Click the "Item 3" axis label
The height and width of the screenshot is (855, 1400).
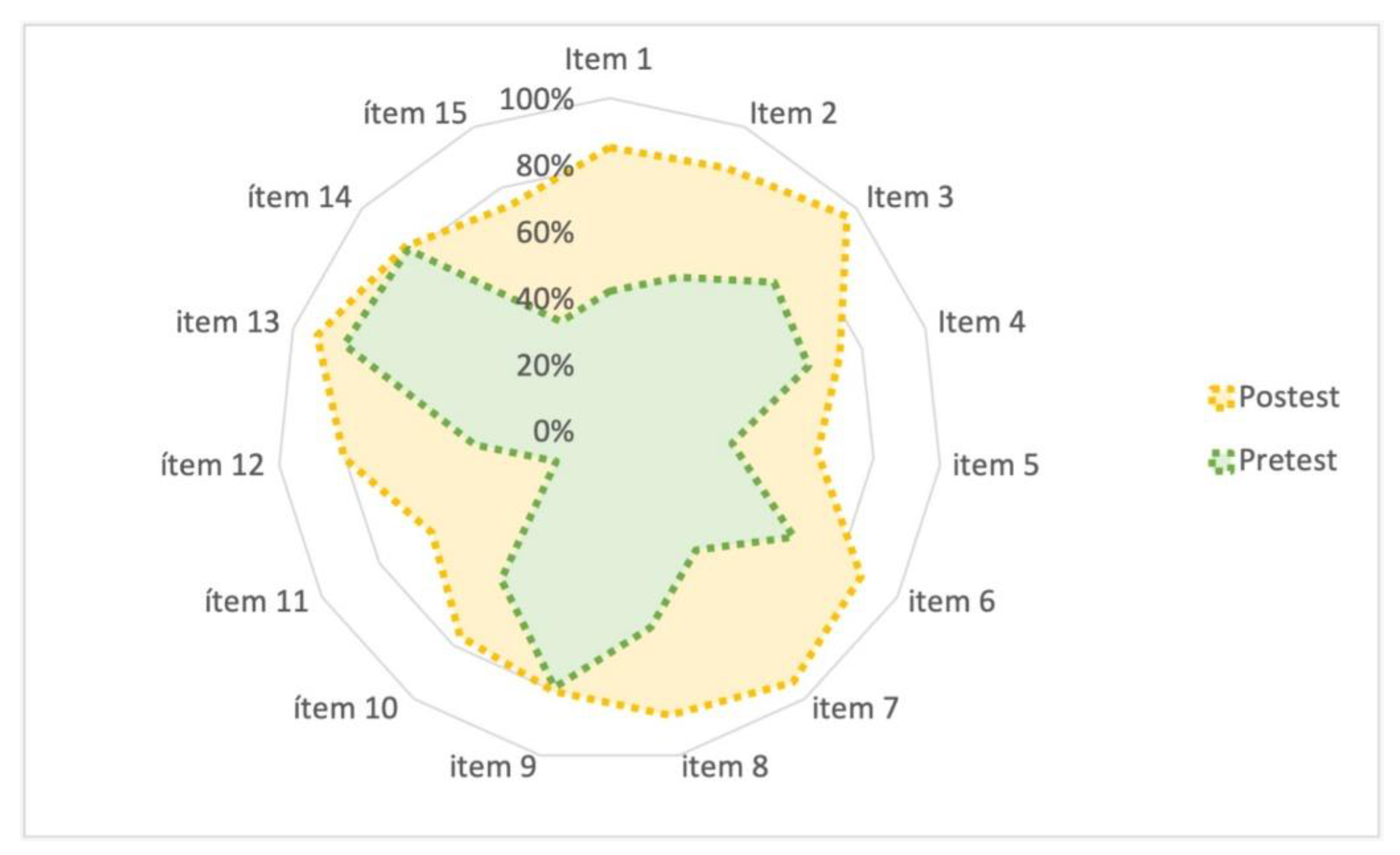[910, 197]
